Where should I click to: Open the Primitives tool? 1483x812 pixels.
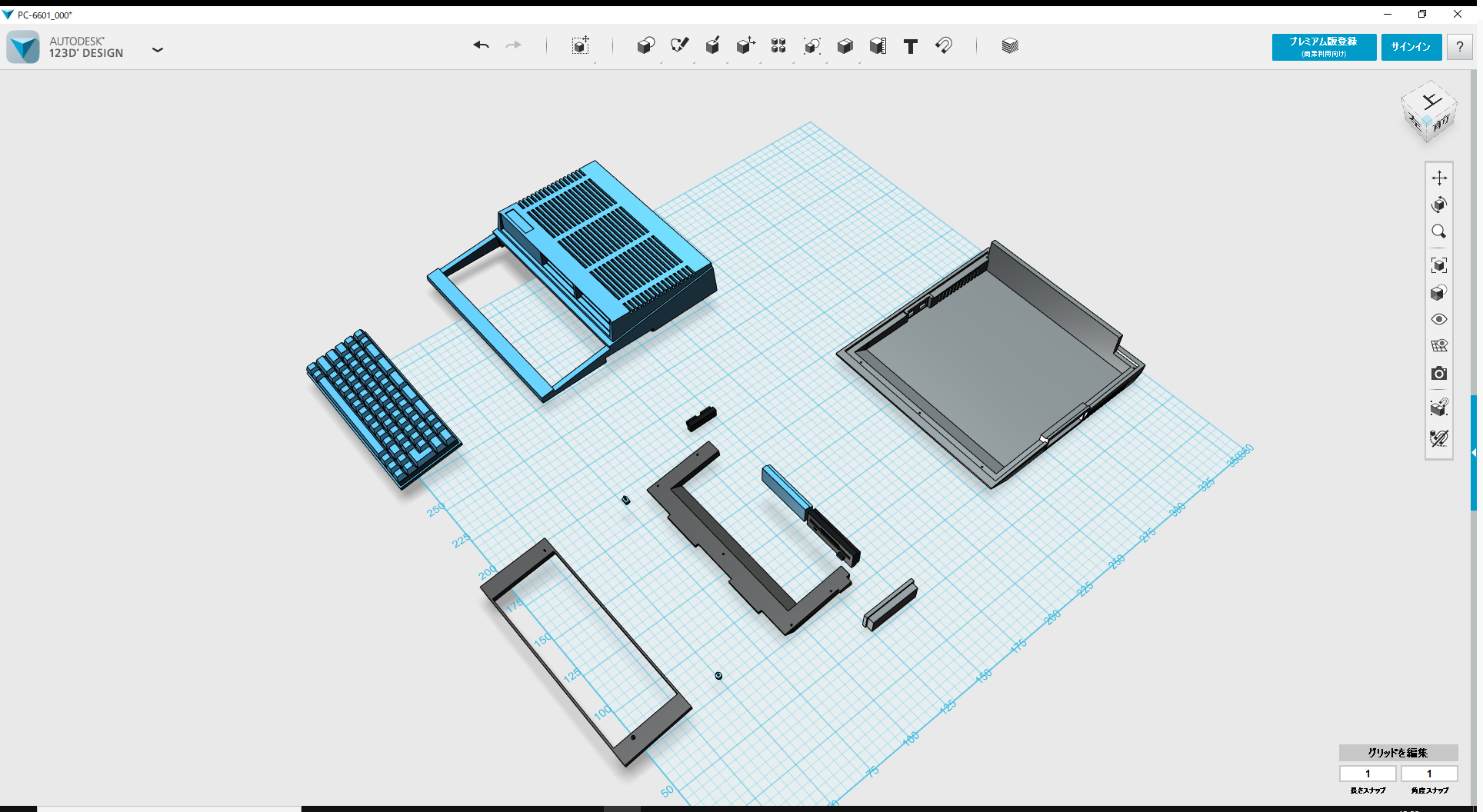(646, 45)
